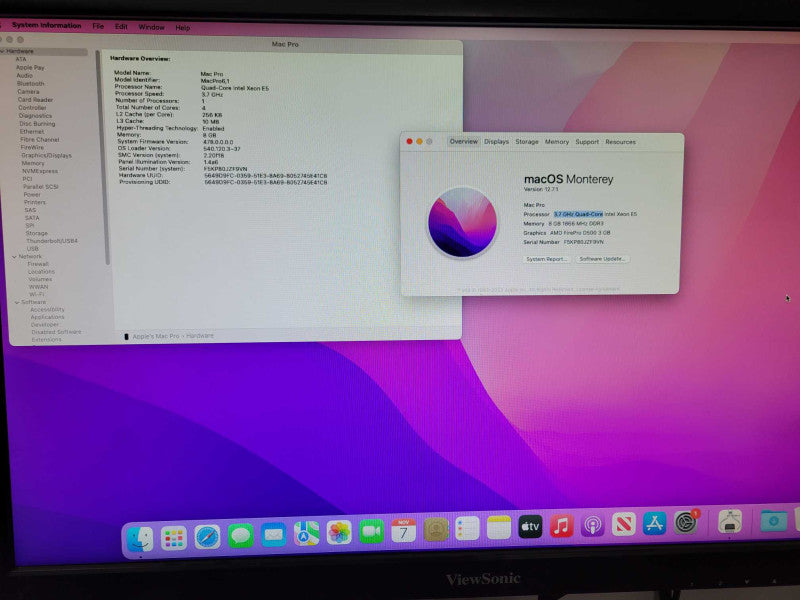Open the System Information app menu

click(x=46, y=25)
